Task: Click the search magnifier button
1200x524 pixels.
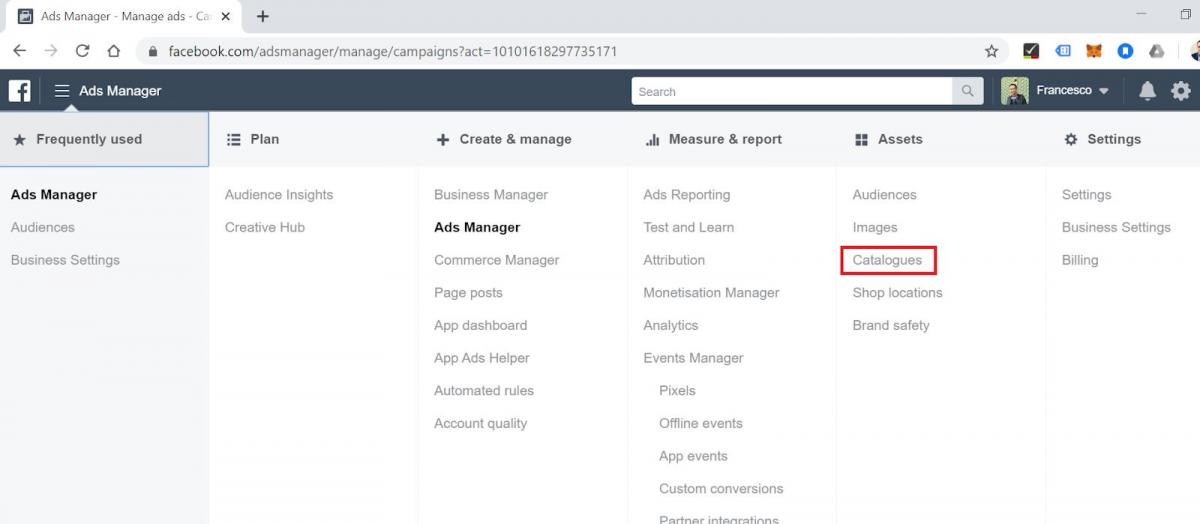Action: 967,91
